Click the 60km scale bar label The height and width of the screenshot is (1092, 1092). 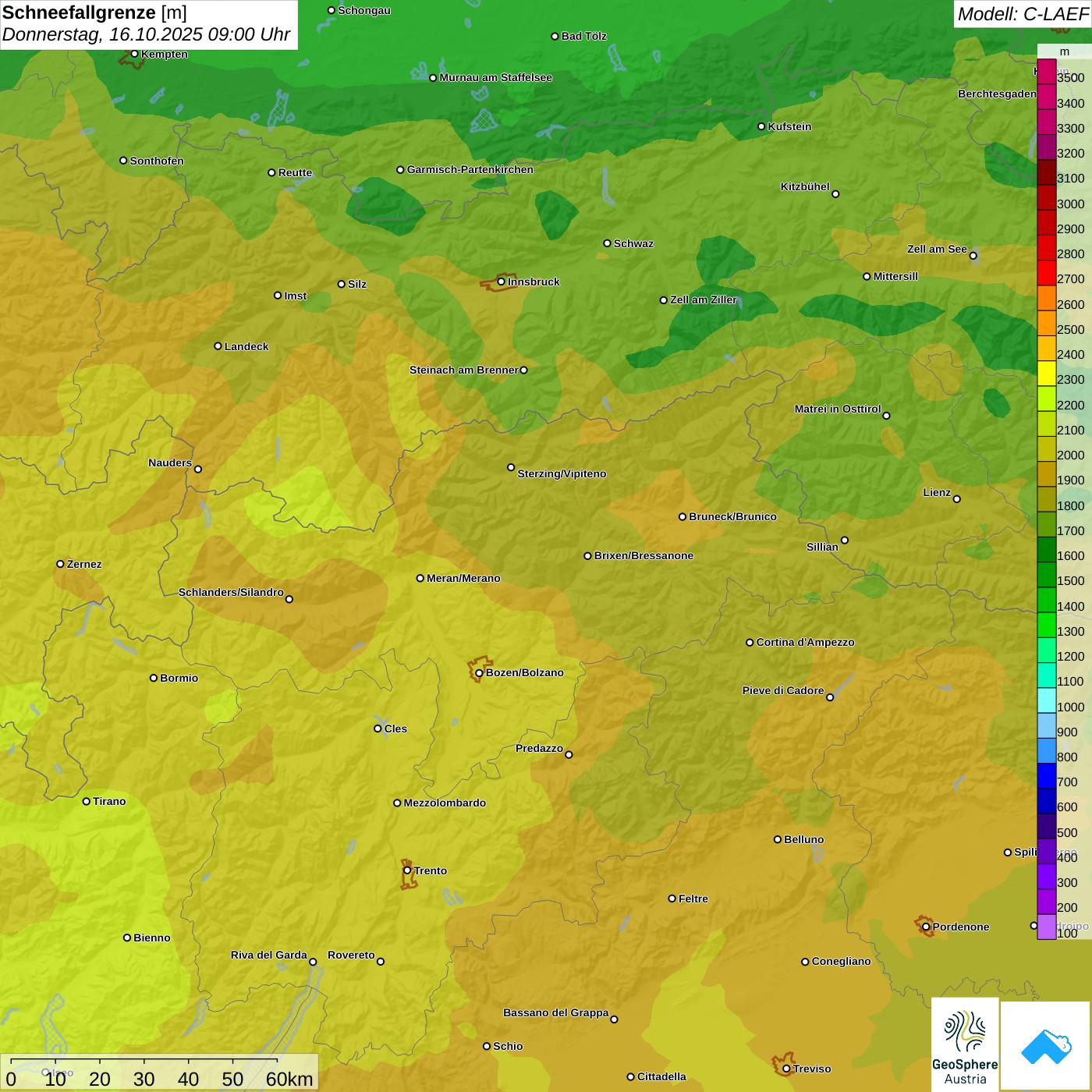click(x=289, y=1079)
